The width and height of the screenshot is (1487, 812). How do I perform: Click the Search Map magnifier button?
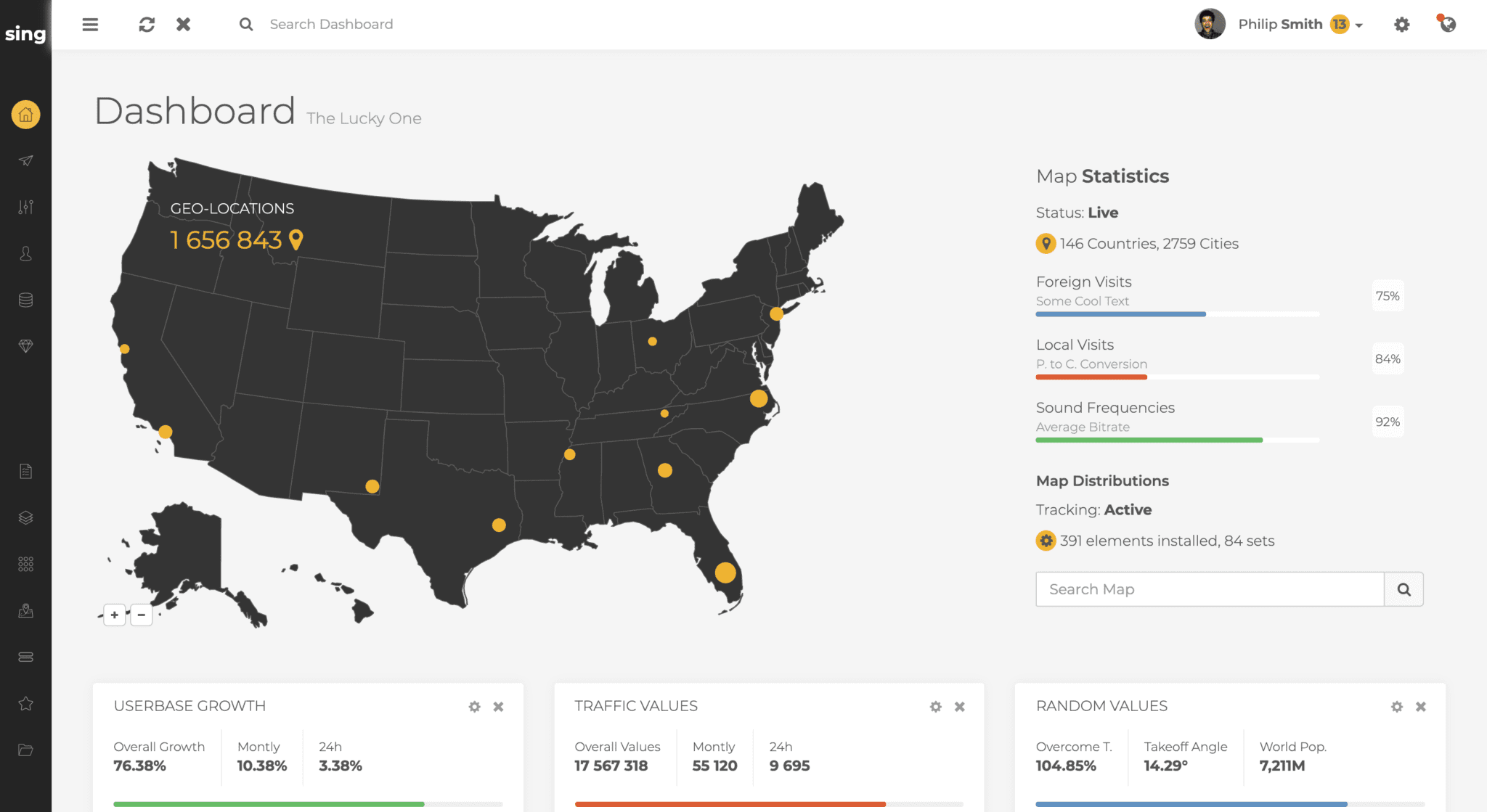(1404, 589)
